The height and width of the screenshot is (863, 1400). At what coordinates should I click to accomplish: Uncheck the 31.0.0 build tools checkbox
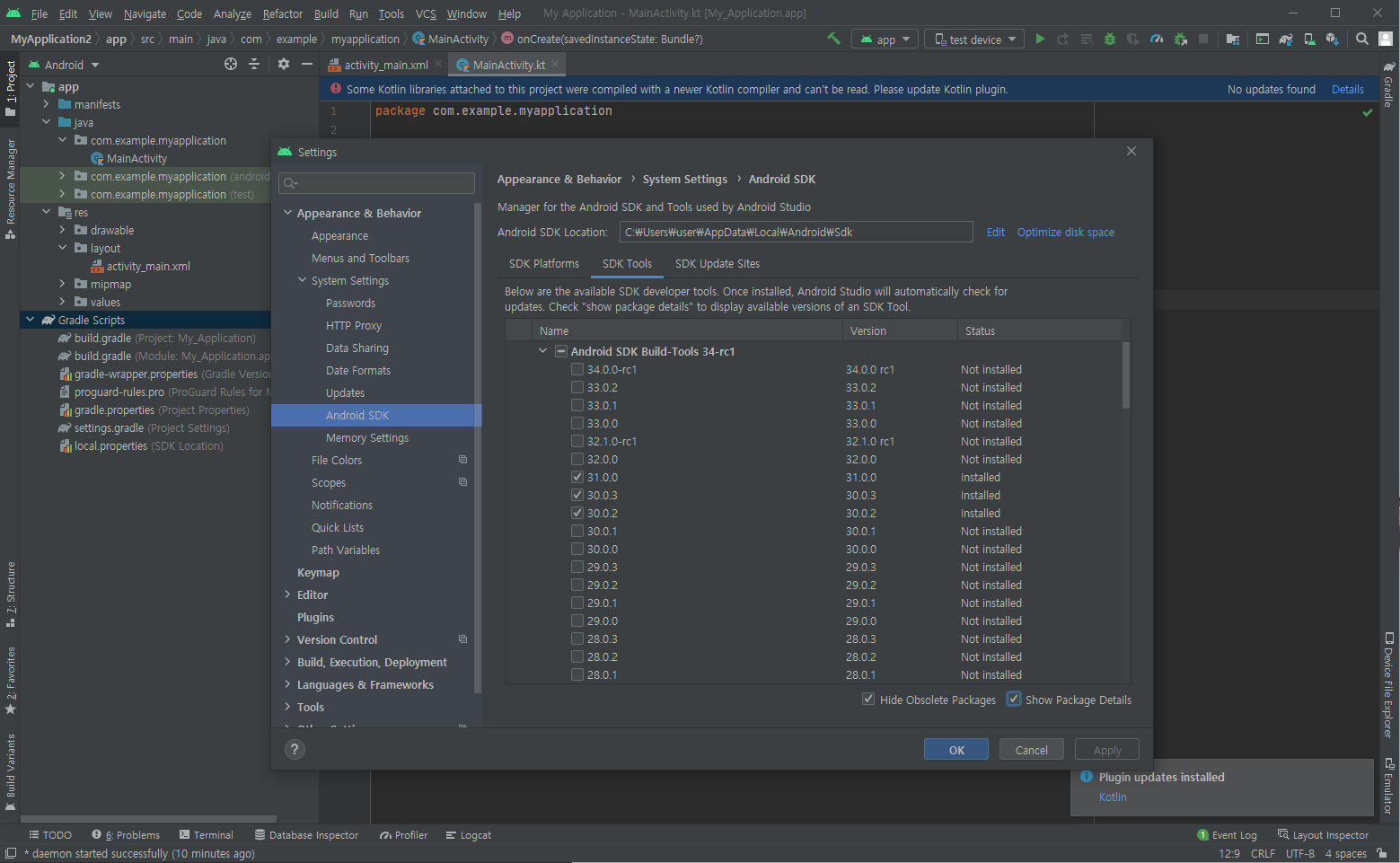point(577,477)
